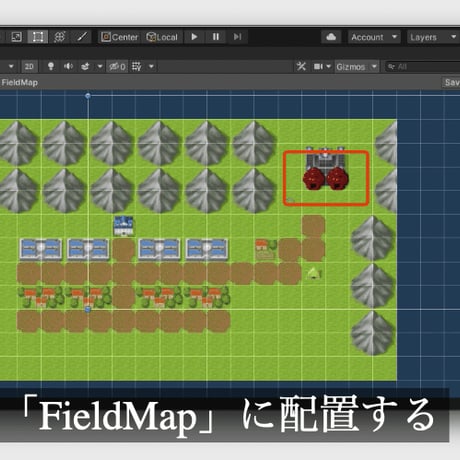Grab the top rect handle dot
The height and width of the screenshot is (460, 460).
(x=88, y=96)
